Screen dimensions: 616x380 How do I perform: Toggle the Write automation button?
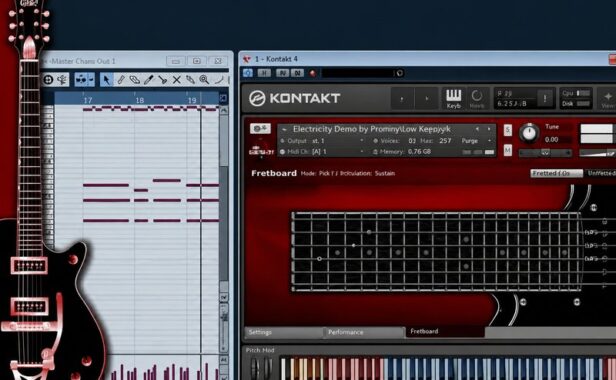(x=297, y=73)
